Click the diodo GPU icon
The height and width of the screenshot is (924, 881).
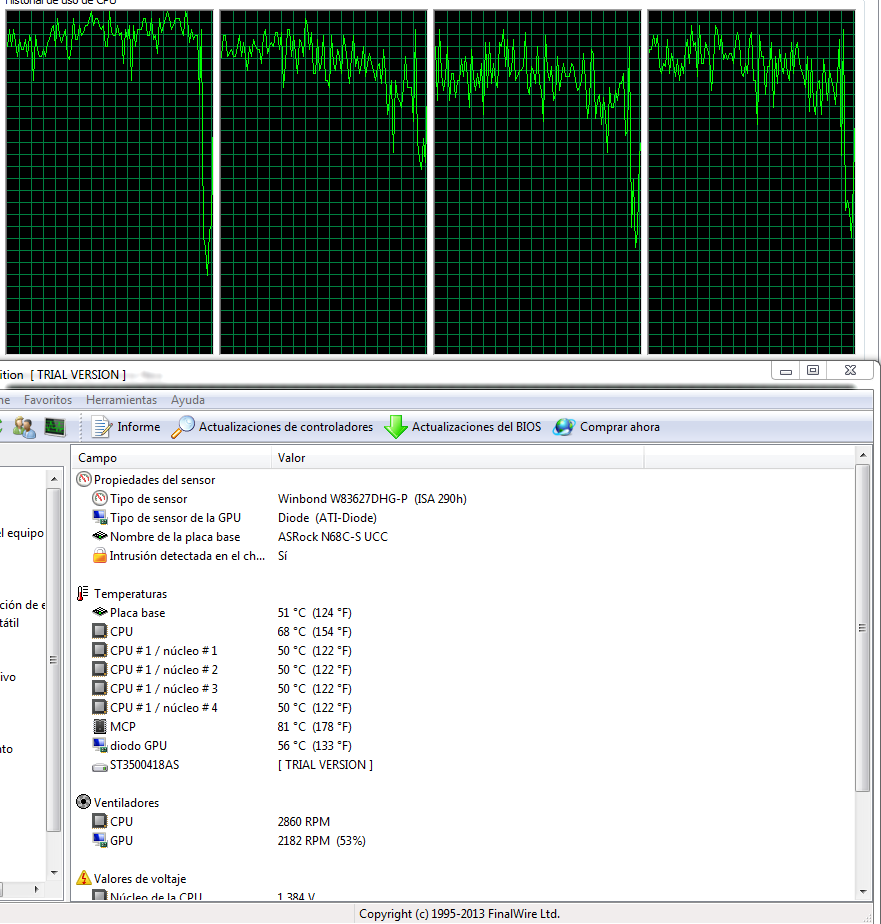coord(100,745)
